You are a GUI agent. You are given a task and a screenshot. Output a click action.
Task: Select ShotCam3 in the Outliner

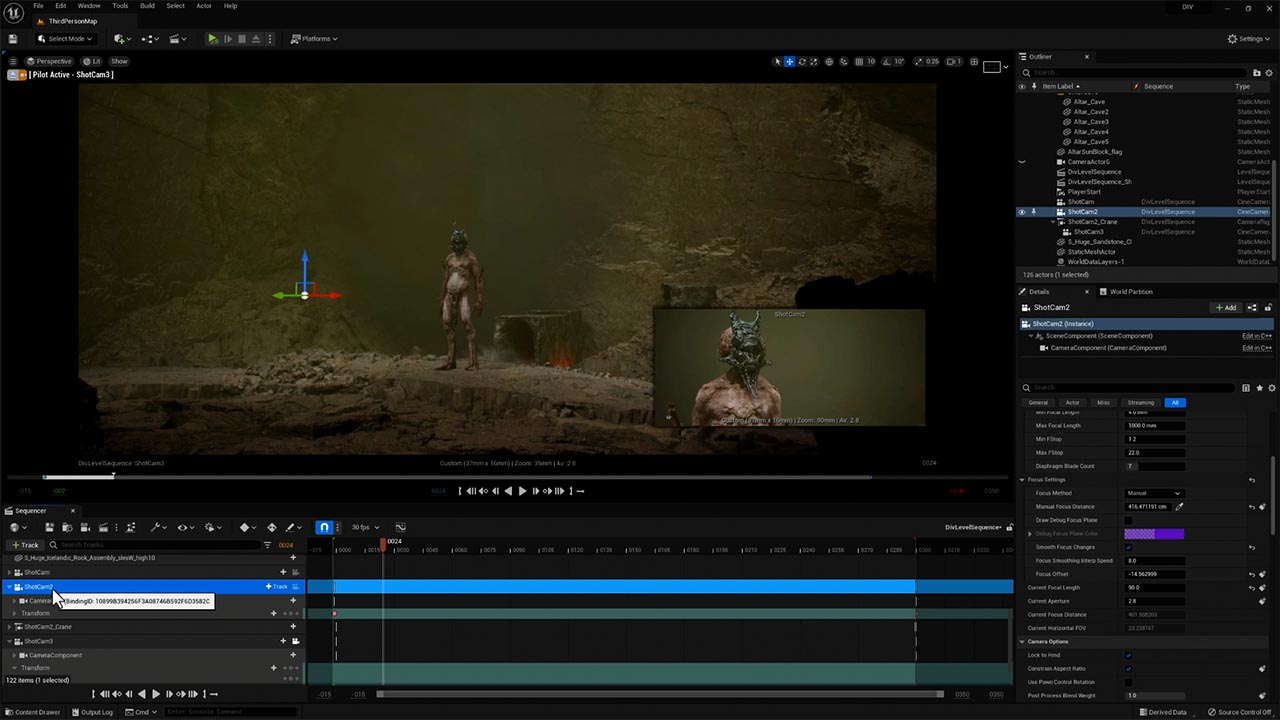tap(1089, 231)
